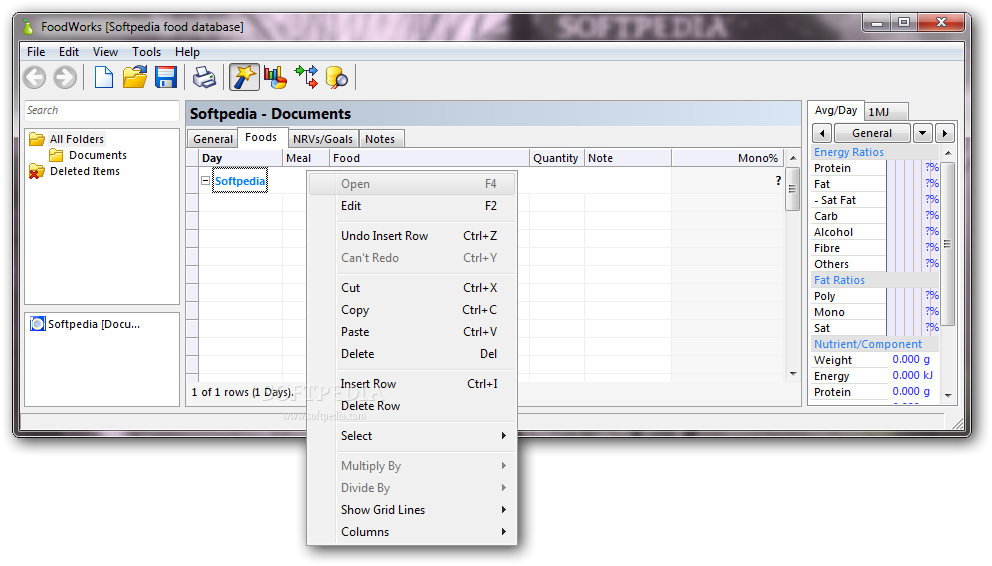This screenshot has width=992, height=566.
Task: Click the previous arrow beside General button
Action: tap(822, 133)
